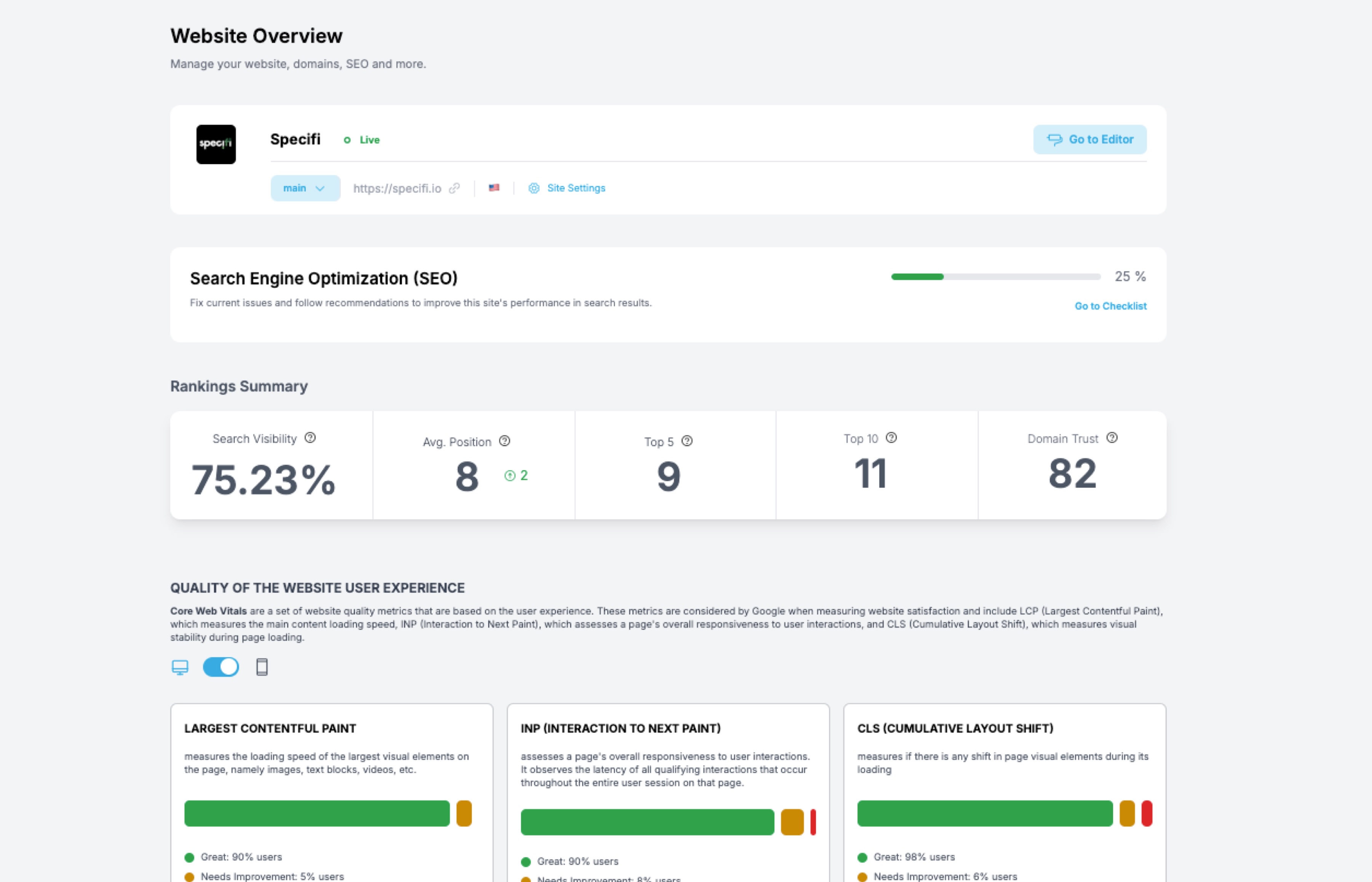Click the Specifi site name heading

coord(295,139)
